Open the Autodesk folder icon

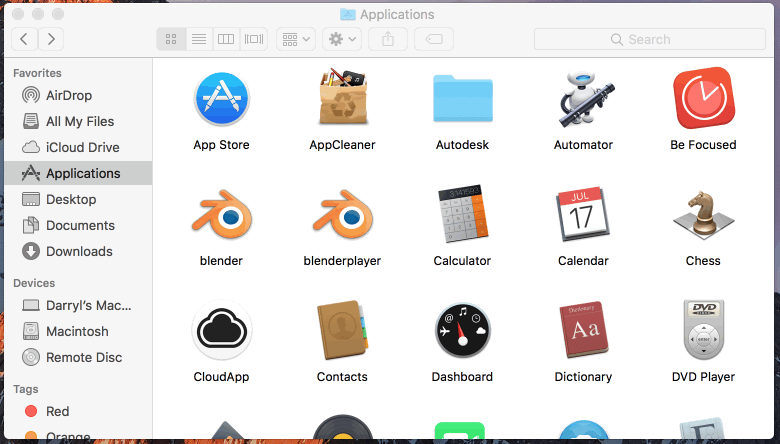(x=463, y=98)
